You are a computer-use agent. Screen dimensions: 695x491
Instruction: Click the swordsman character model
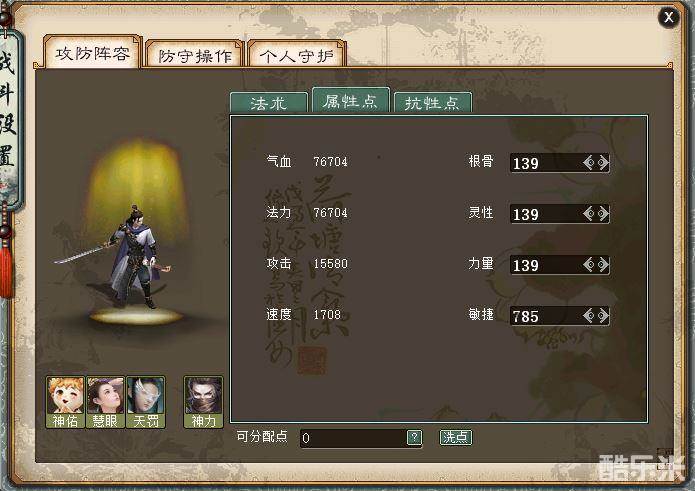point(129,257)
